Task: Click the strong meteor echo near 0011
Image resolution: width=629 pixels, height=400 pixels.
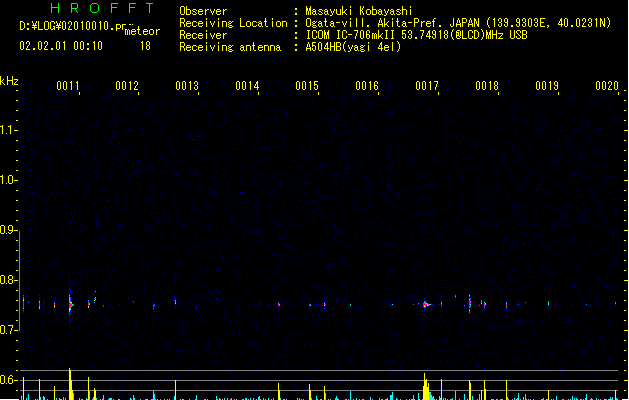Action: (x=70, y=304)
